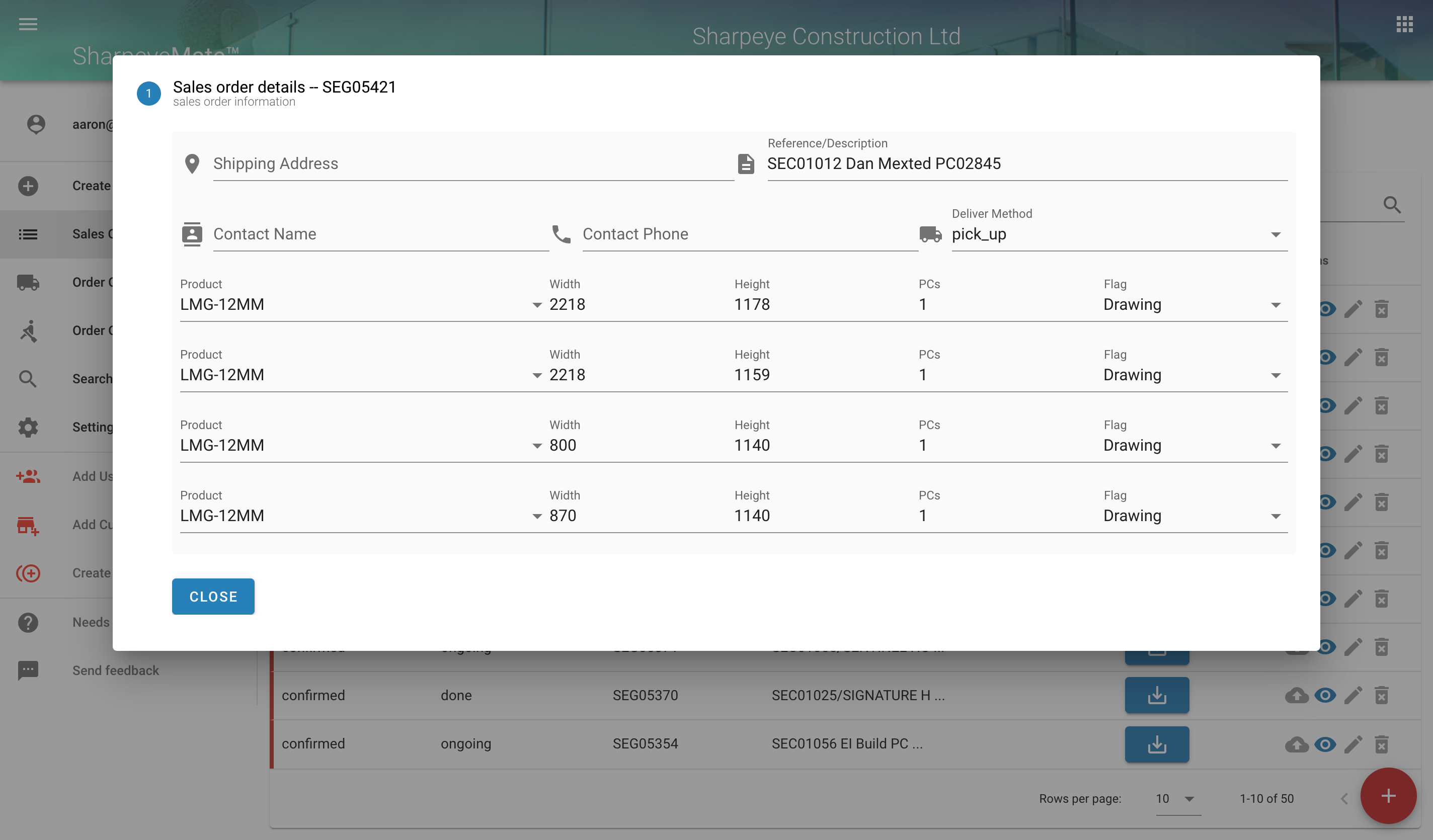
Task: Delete the SEG05354 order via trash icon
Action: pos(1381,744)
